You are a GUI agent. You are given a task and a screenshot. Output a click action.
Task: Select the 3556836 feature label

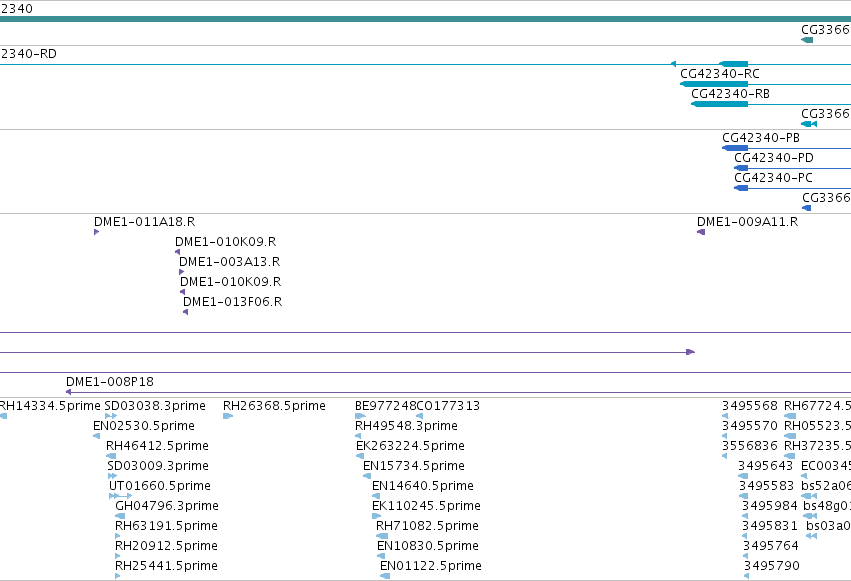750,446
